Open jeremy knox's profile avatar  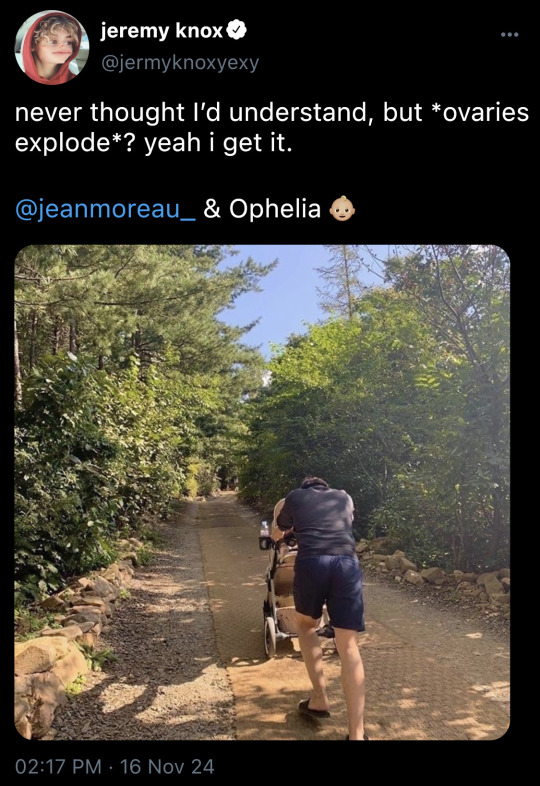click(52, 47)
